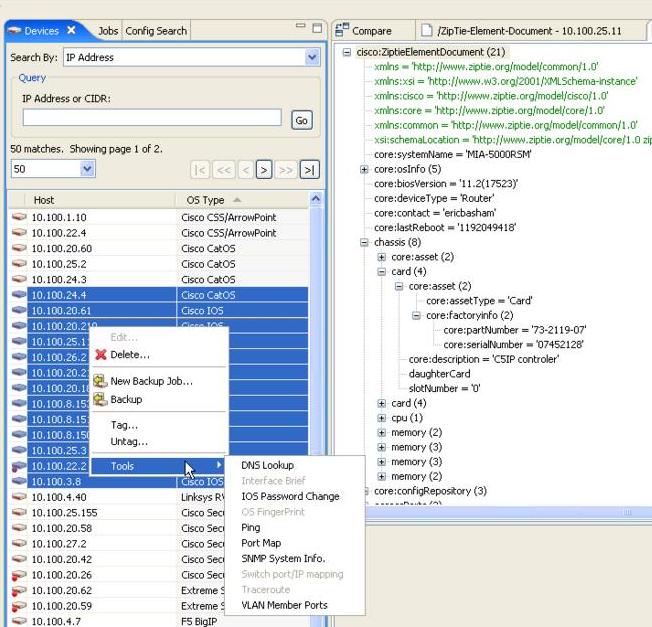Image resolution: width=652 pixels, height=627 pixels.
Task: Open the Search By dropdown
Action: (312, 57)
